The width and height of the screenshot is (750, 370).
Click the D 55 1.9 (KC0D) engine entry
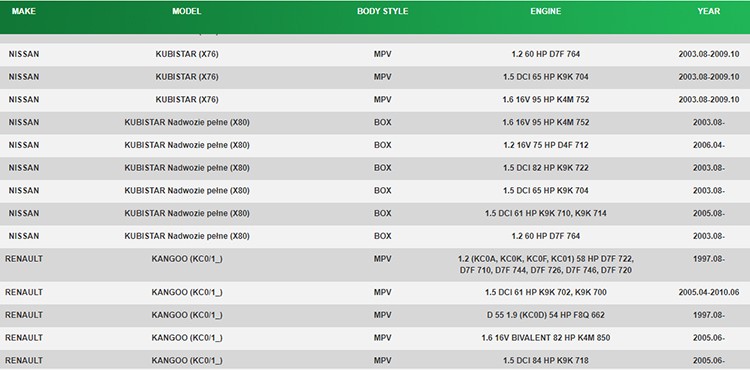coord(545,315)
